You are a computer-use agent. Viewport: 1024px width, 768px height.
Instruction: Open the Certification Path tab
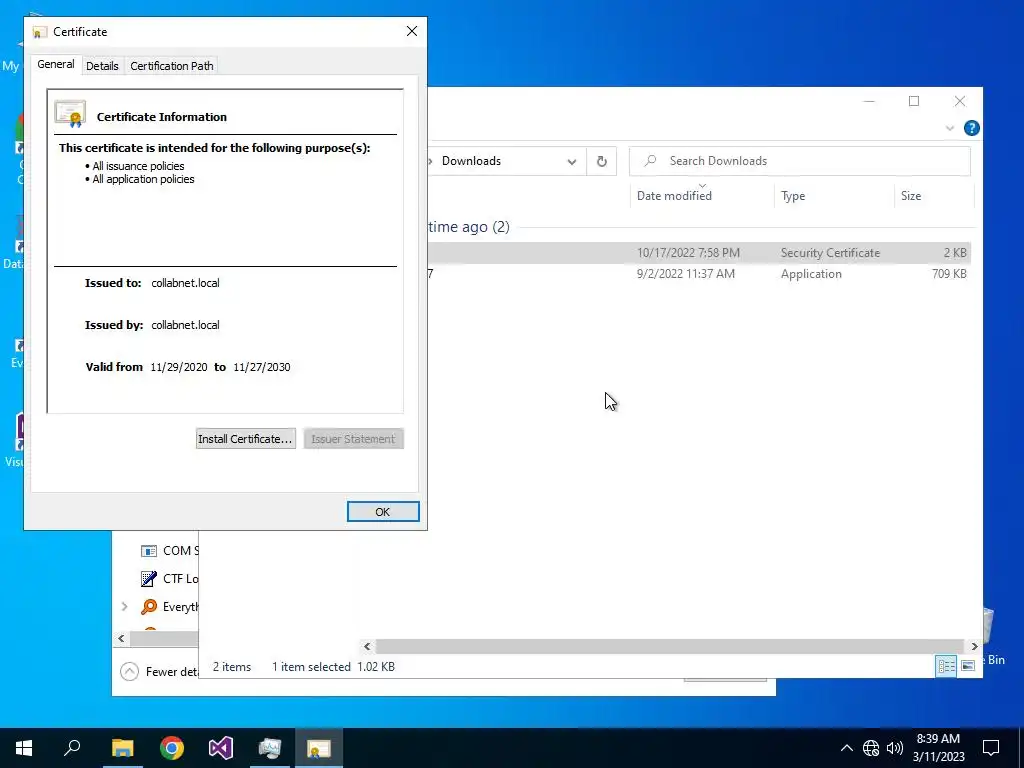point(172,66)
